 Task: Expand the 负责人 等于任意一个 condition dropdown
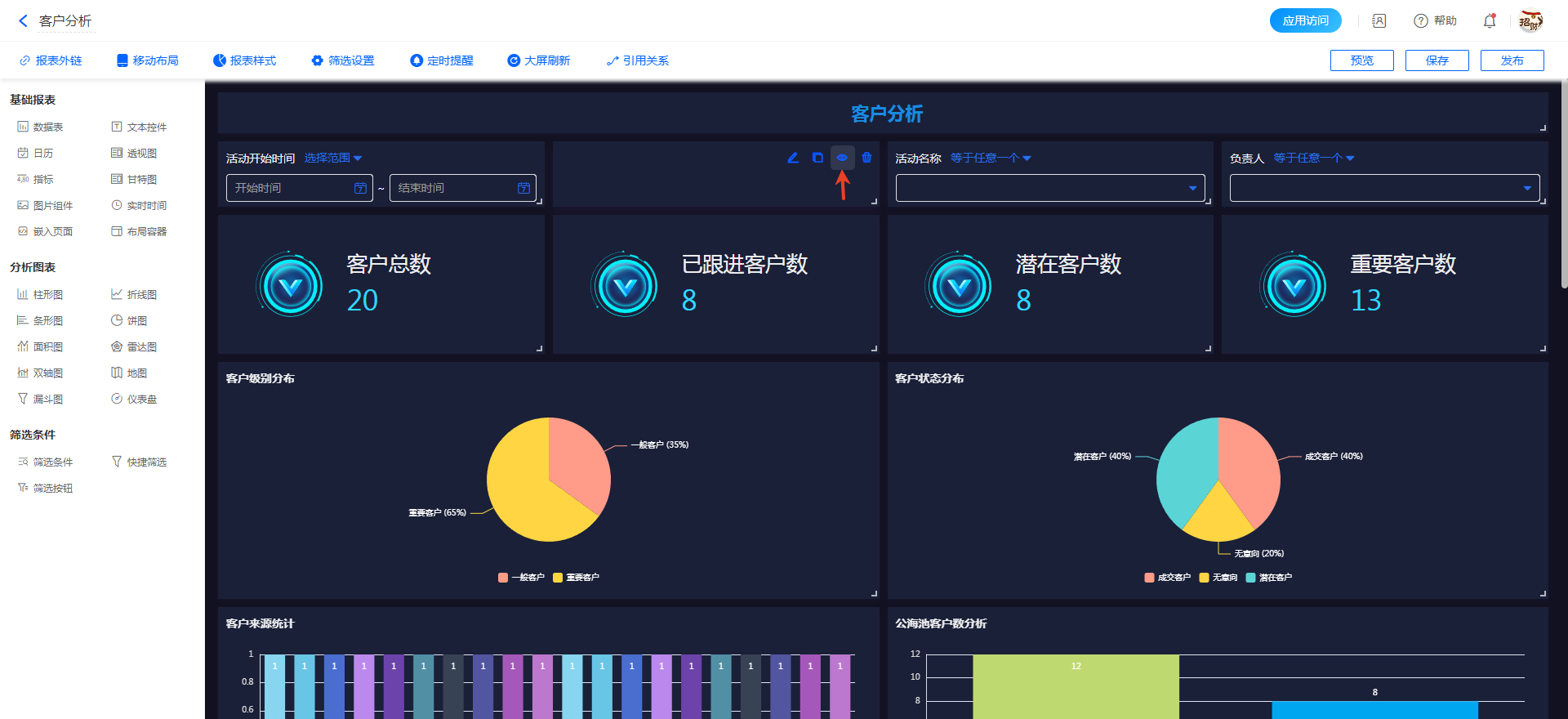(x=1313, y=159)
